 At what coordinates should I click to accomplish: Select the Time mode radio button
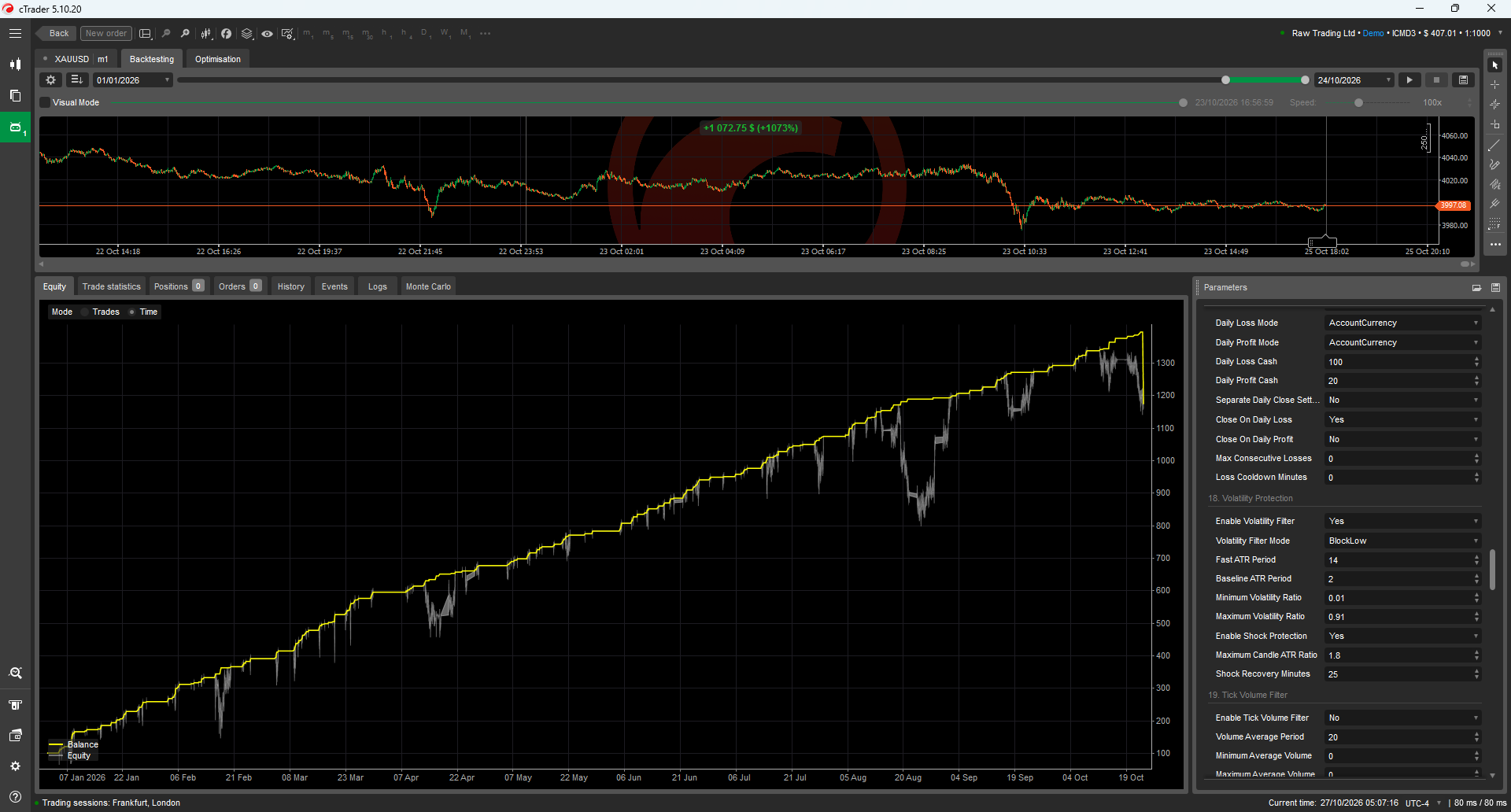pos(131,312)
